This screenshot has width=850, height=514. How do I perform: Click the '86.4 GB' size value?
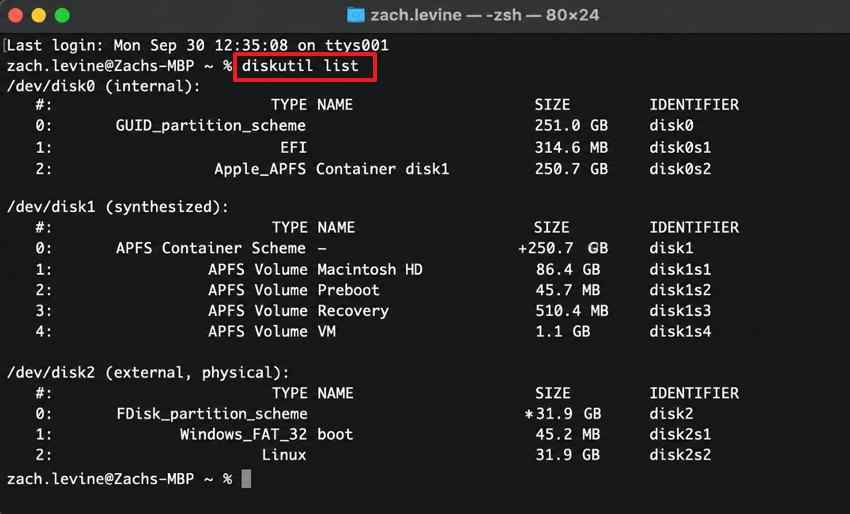point(568,269)
